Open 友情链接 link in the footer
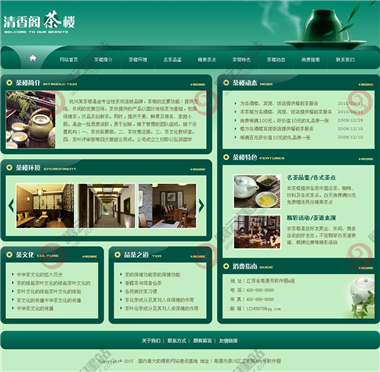Screen dimensions: 380x372 tap(228, 341)
